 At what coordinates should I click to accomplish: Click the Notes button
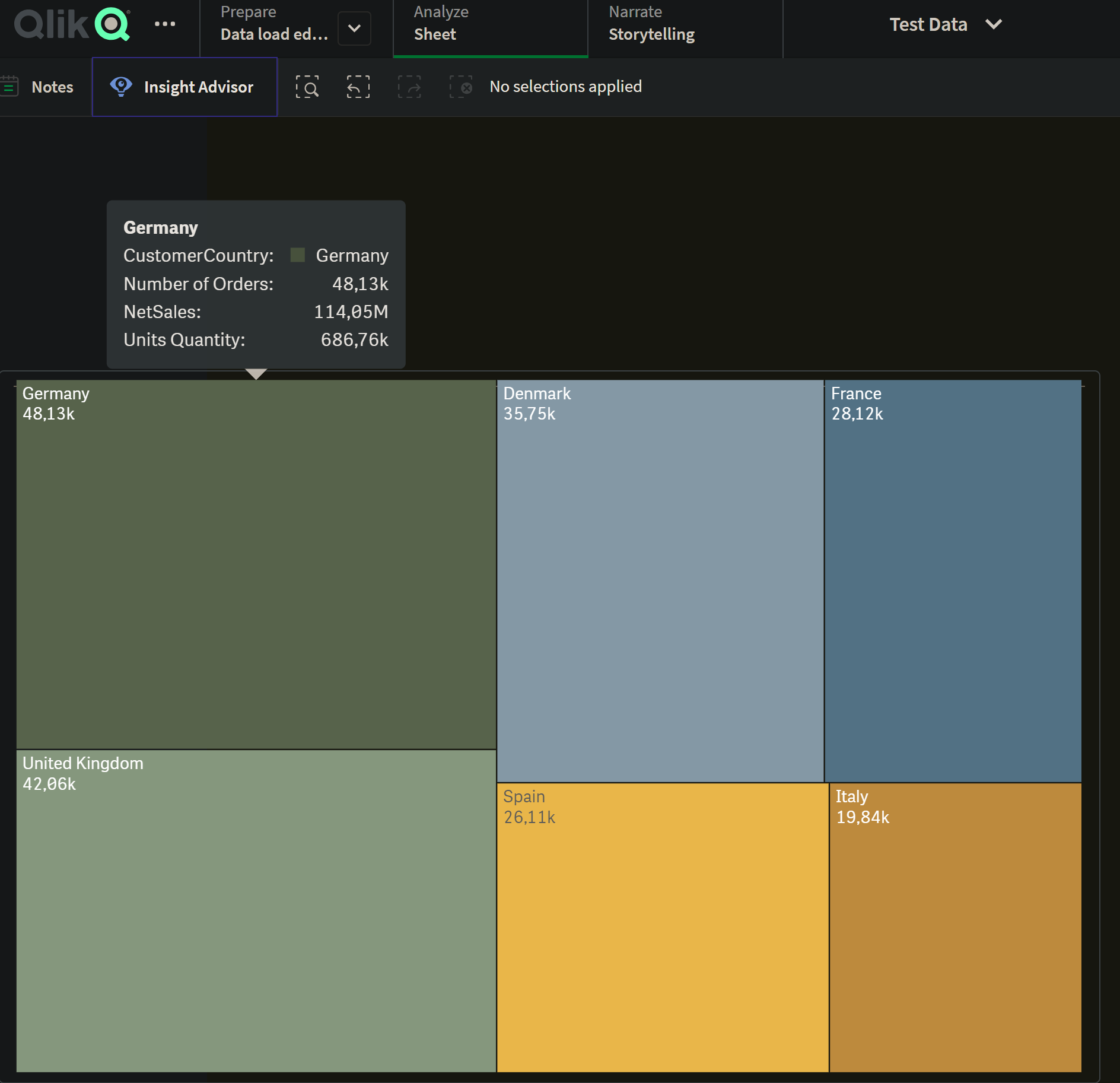click(x=52, y=87)
